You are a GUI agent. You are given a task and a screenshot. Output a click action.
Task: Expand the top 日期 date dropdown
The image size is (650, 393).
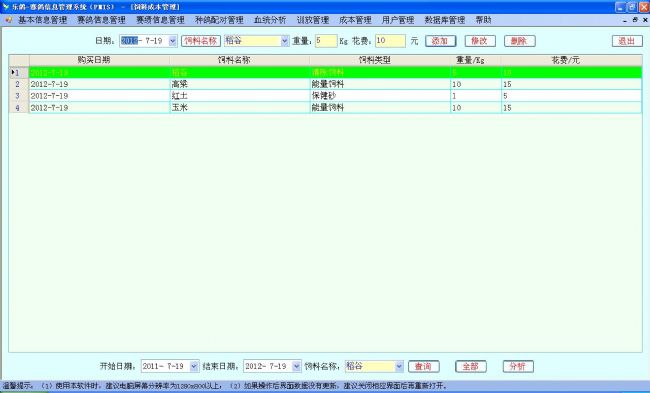173,41
